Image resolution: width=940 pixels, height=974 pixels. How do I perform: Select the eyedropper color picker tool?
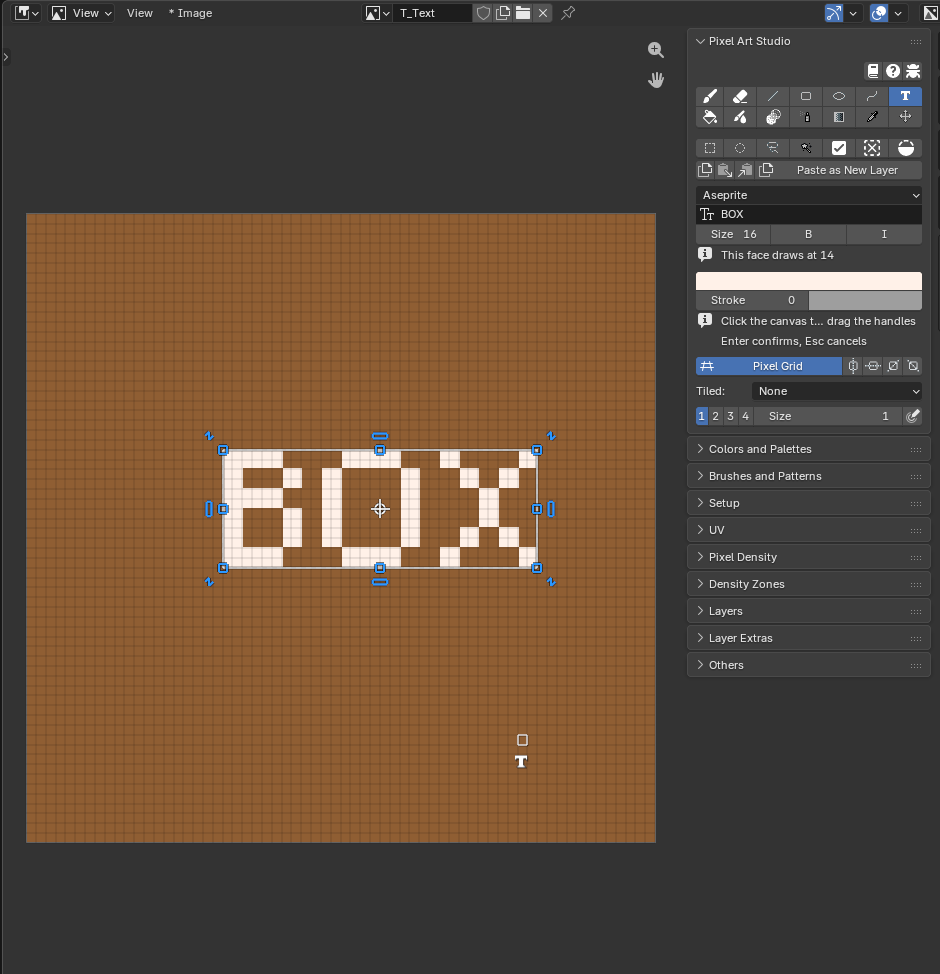[x=872, y=117]
